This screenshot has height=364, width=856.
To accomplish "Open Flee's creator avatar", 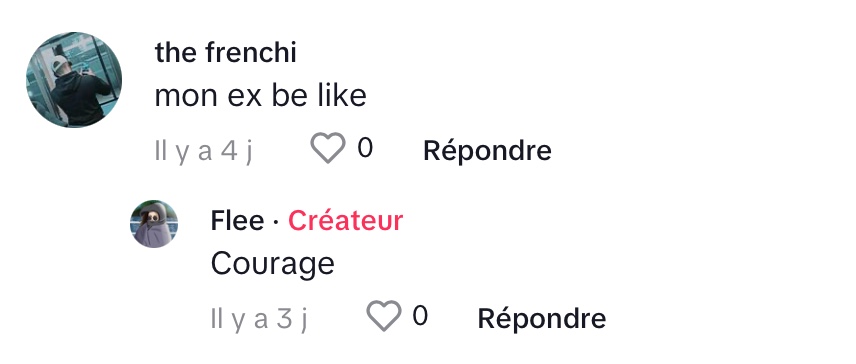I will click(x=154, y=224).
